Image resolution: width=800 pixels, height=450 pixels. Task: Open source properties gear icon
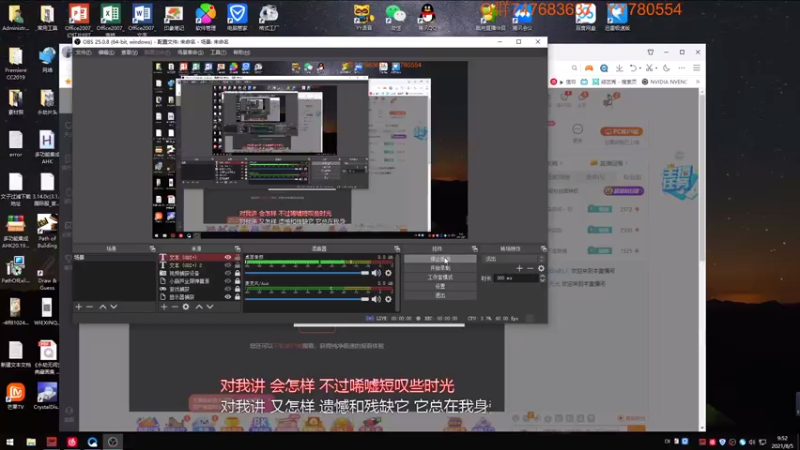(x=186, y=307)
